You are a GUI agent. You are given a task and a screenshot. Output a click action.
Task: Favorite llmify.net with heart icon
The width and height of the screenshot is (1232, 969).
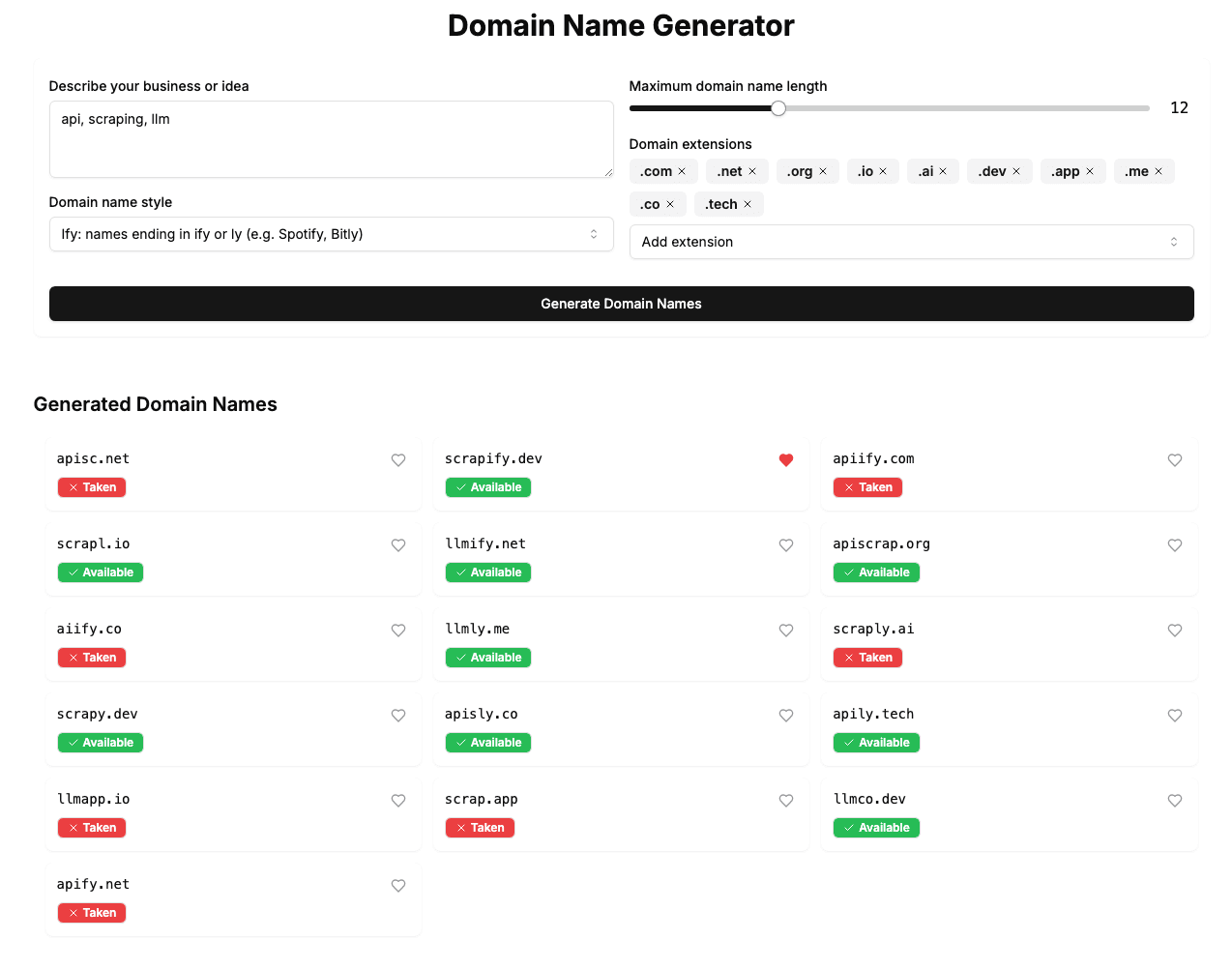coord(786,545)
